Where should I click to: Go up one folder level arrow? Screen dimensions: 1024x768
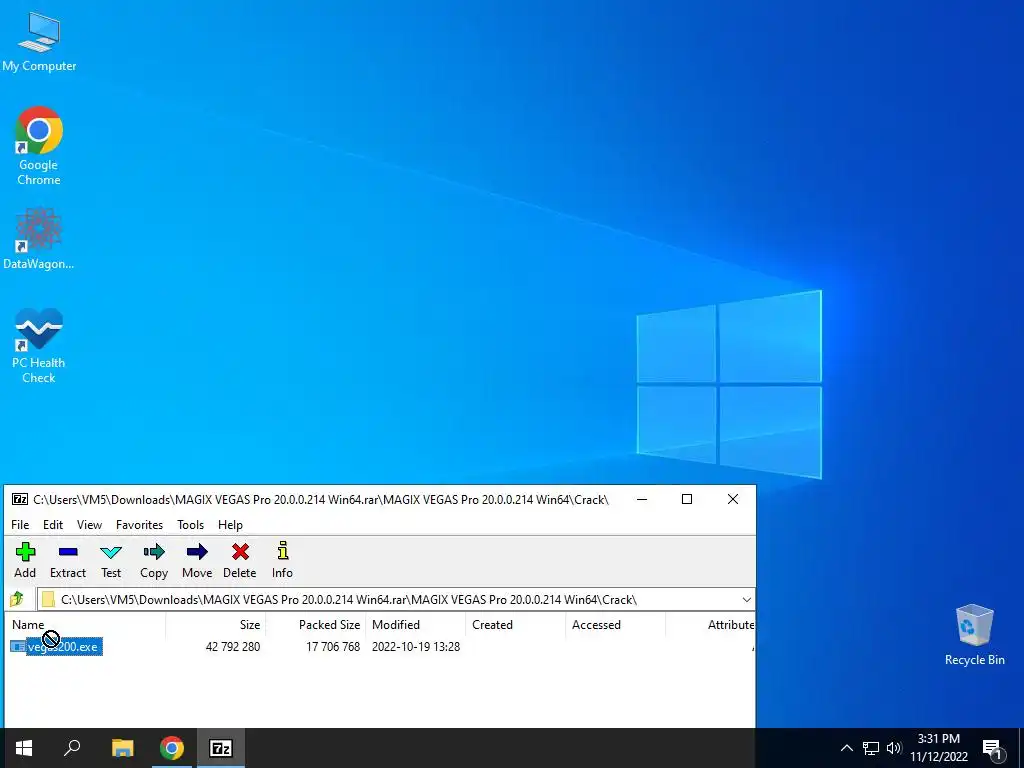click(17, 599)
